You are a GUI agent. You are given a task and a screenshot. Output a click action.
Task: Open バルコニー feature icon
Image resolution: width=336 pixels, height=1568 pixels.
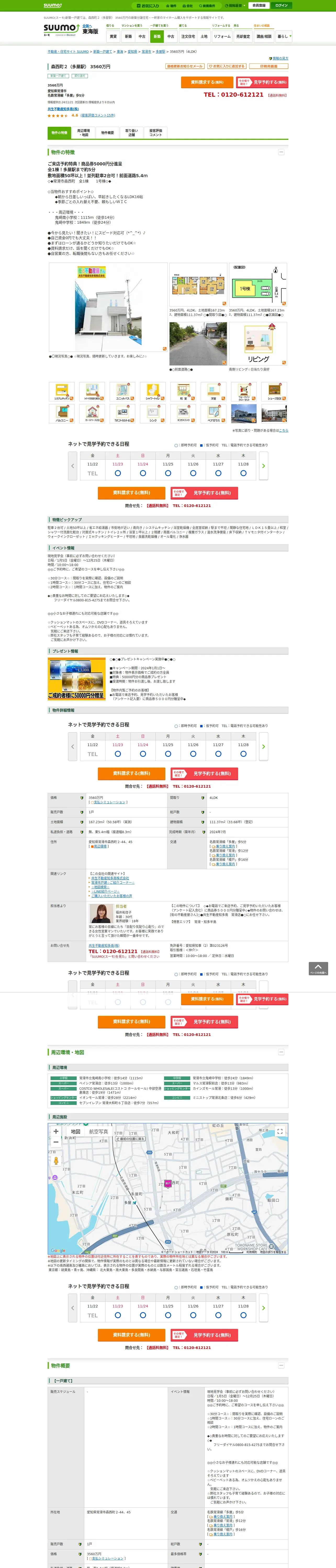[61, 413]
